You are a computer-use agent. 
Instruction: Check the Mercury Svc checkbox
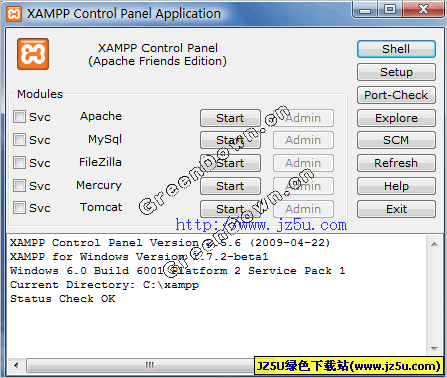19,185
